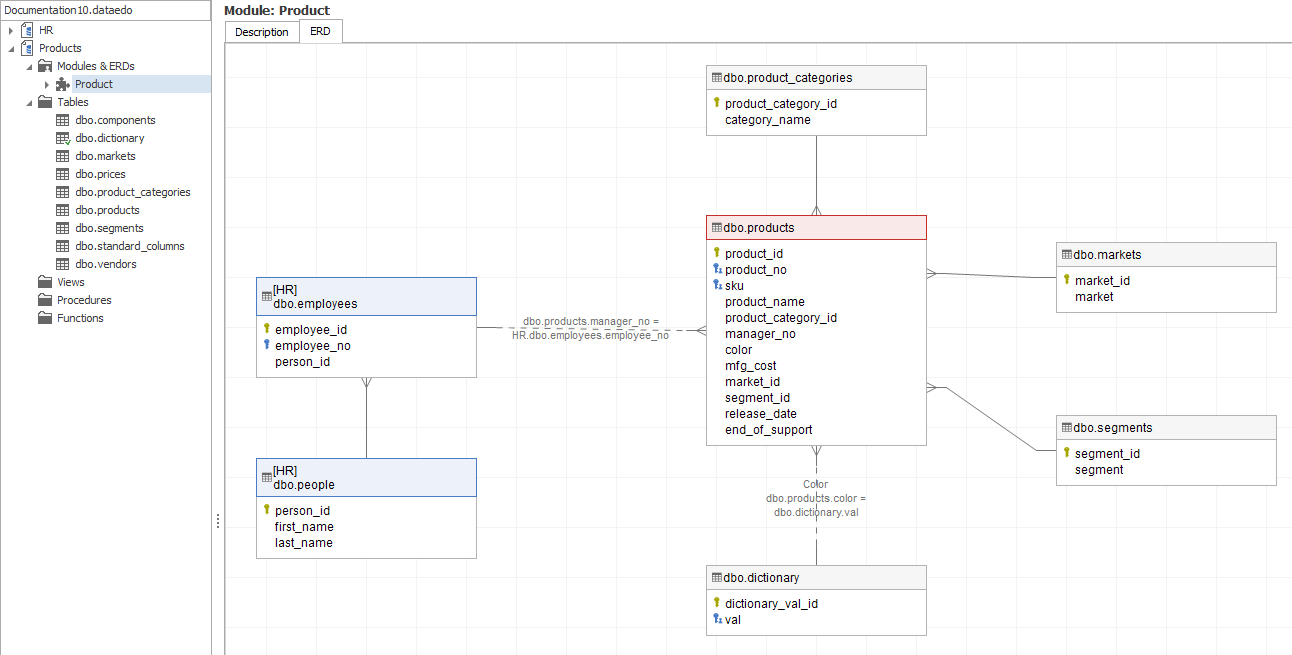The image size is (1292, 655).
Task: Switch to the Description tab
Action: tap(261, 32)
